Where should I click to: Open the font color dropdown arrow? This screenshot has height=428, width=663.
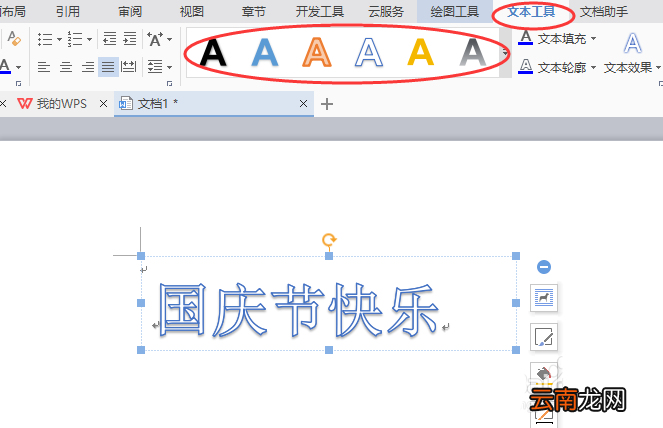coord(18,67)
